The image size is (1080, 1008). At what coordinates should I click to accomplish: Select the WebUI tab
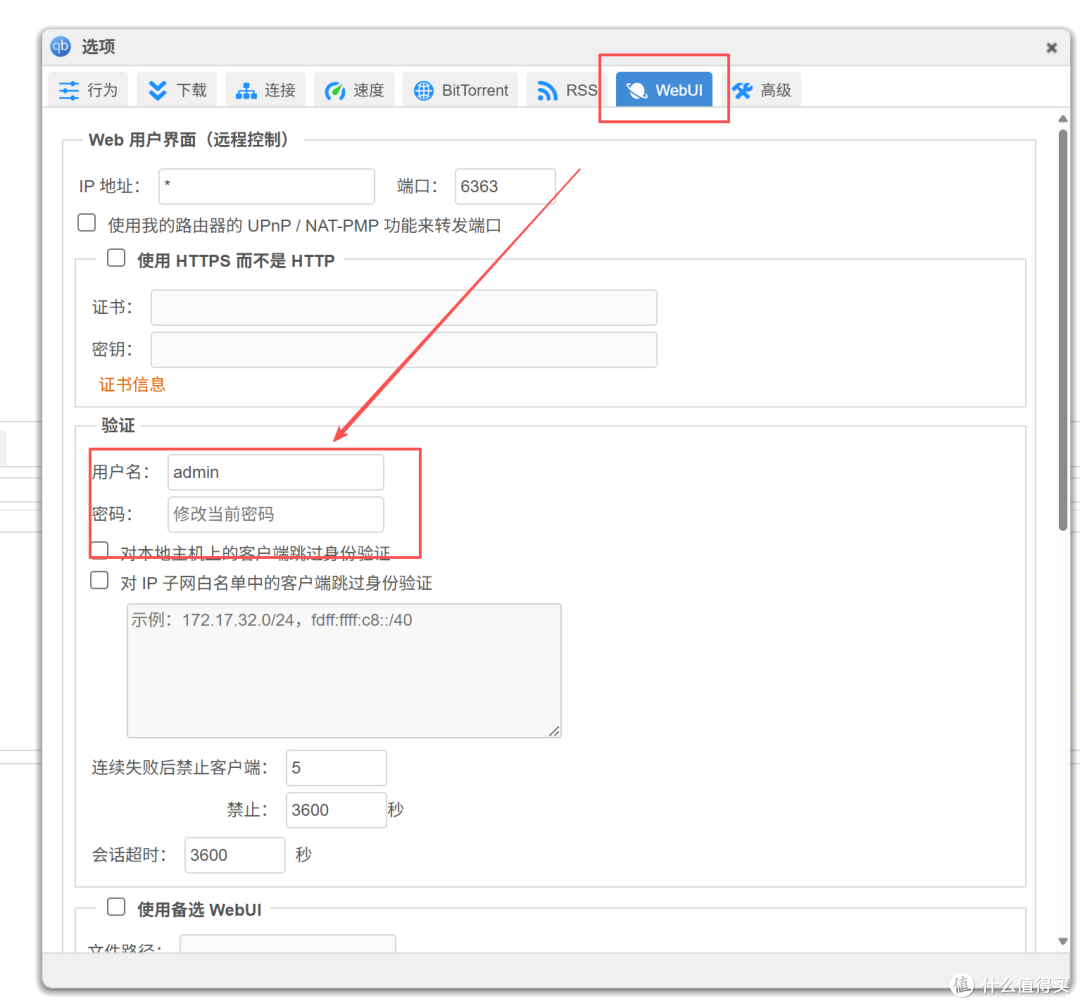664,90
